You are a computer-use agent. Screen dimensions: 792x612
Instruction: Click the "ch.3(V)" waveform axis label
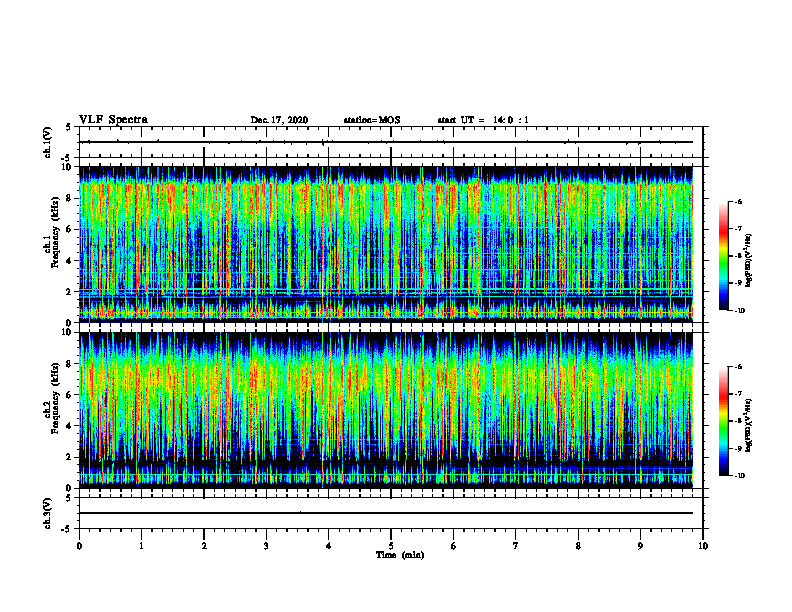click(x=47, y=513)
